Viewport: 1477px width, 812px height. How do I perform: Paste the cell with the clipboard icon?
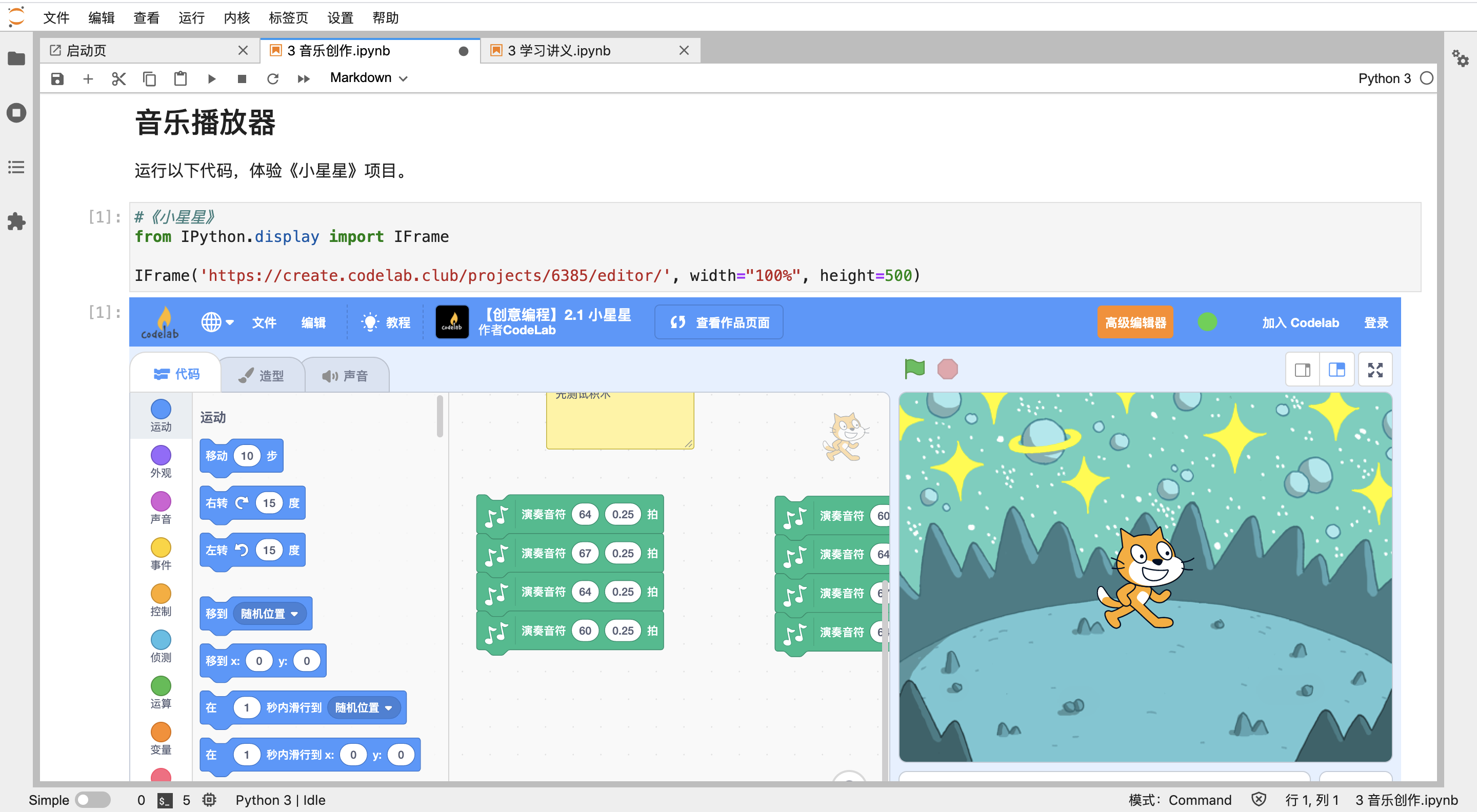click(180, 78)
